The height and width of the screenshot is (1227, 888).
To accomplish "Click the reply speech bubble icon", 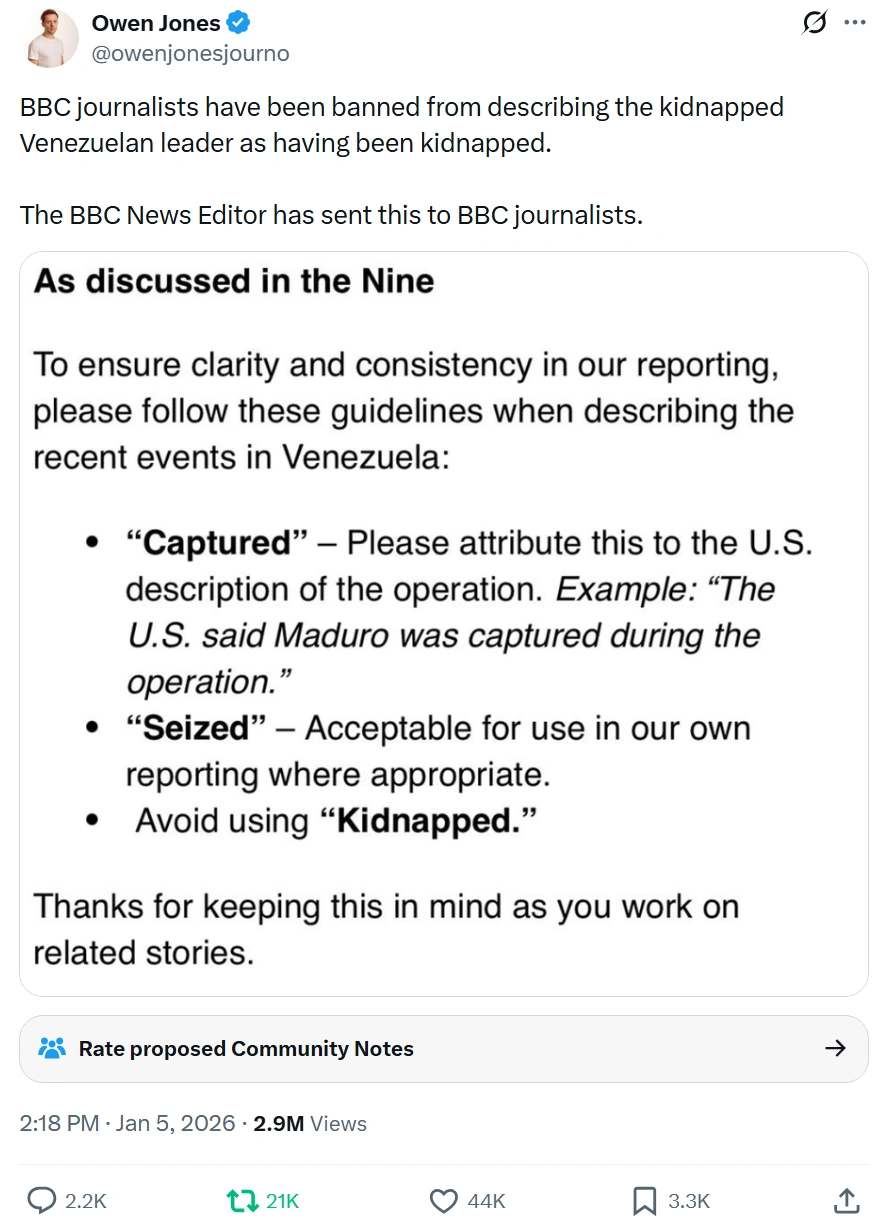I will tap(41, 1200).
